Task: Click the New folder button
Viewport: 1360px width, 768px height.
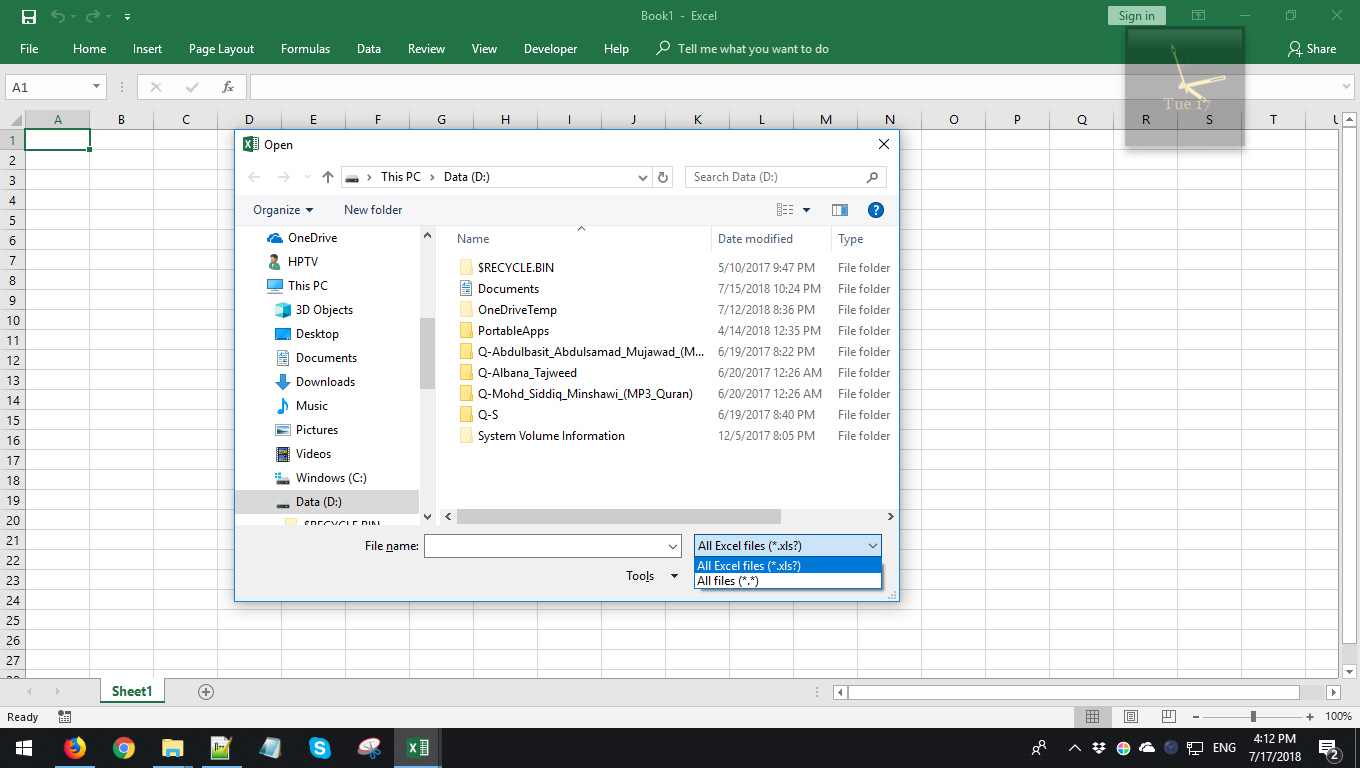Action: pyautogui.click(x=373, y=210)
